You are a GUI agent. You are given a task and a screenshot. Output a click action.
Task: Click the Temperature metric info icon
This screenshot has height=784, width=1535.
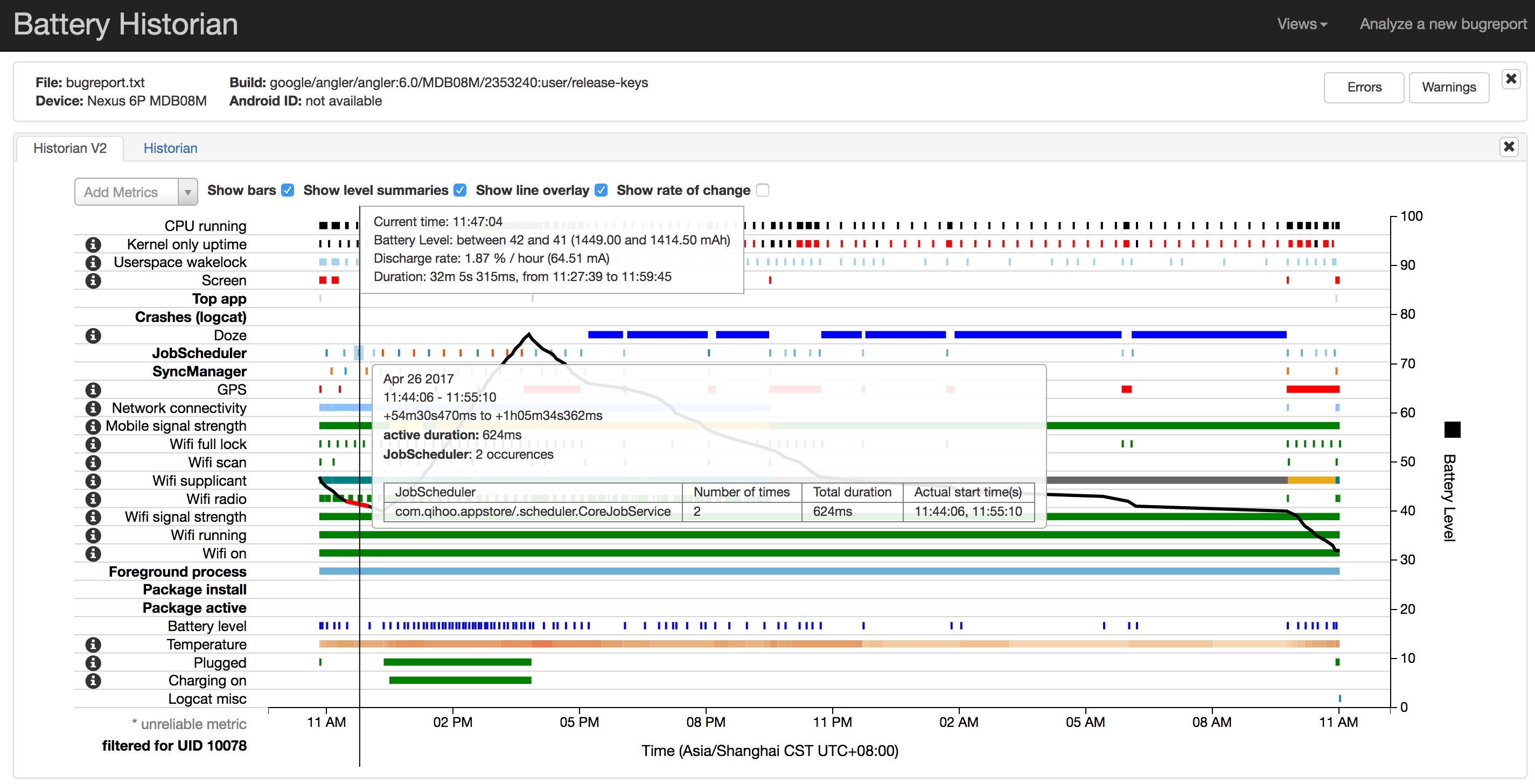93,645
